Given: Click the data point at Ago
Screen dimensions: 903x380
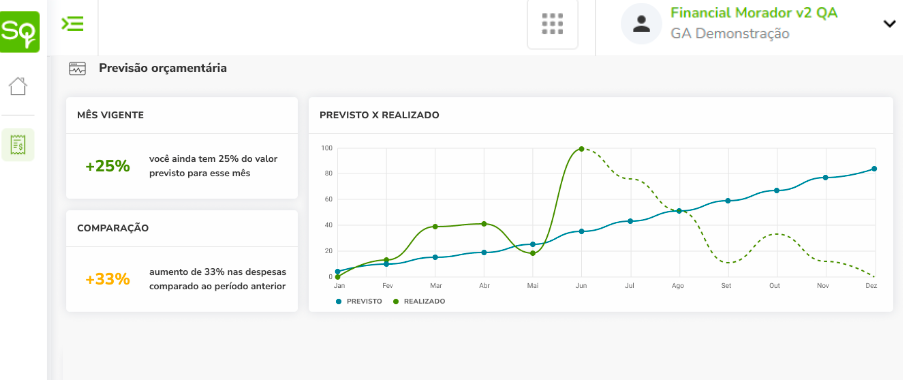Looking at the screenshot, I should pyautogui.click(x=679, y=211).
